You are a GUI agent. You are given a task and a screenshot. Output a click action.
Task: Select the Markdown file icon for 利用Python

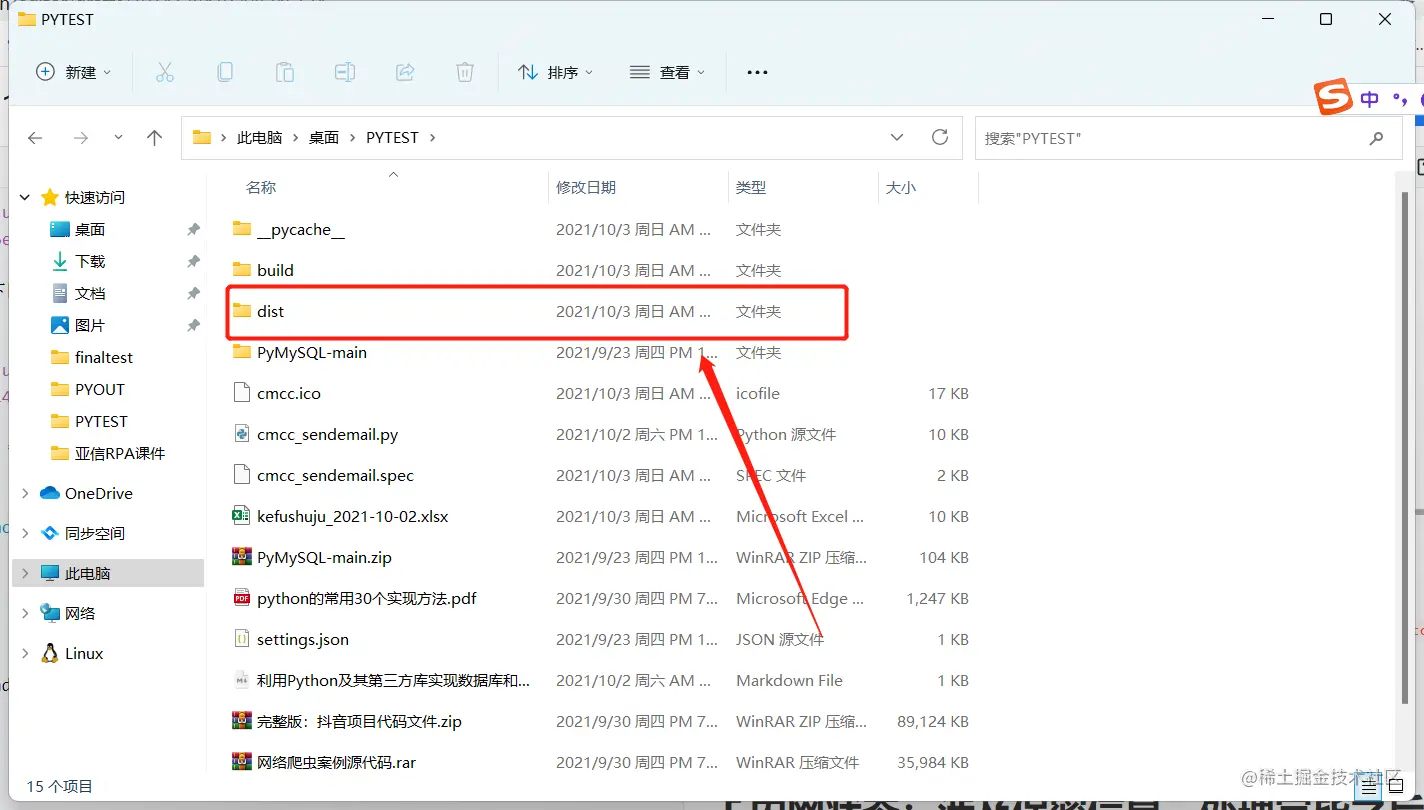pos(241,680)
